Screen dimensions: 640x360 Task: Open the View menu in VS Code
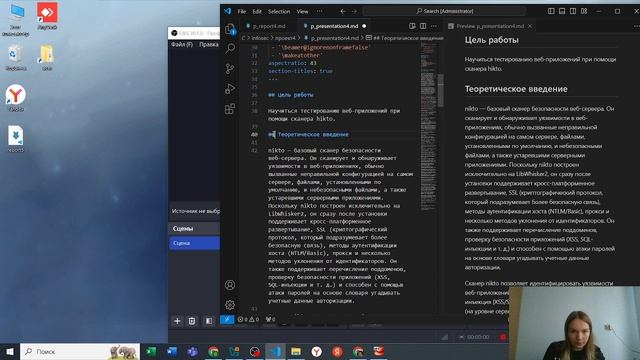[x=302, y=11]
